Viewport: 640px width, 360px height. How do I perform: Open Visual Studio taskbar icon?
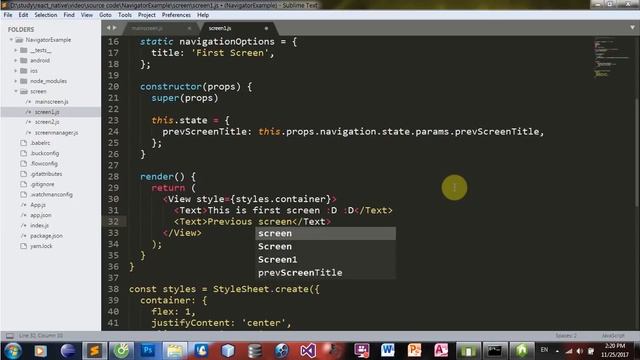tap(308, 351)
